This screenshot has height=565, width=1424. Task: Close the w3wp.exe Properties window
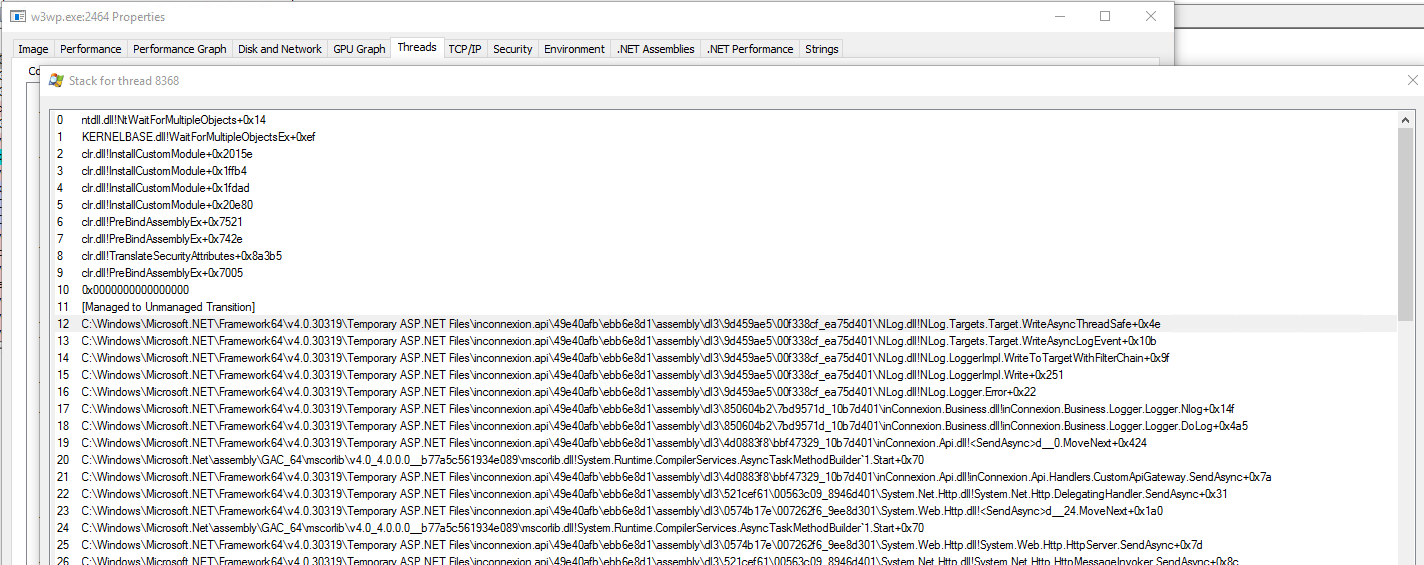[x=1151, y=16]
